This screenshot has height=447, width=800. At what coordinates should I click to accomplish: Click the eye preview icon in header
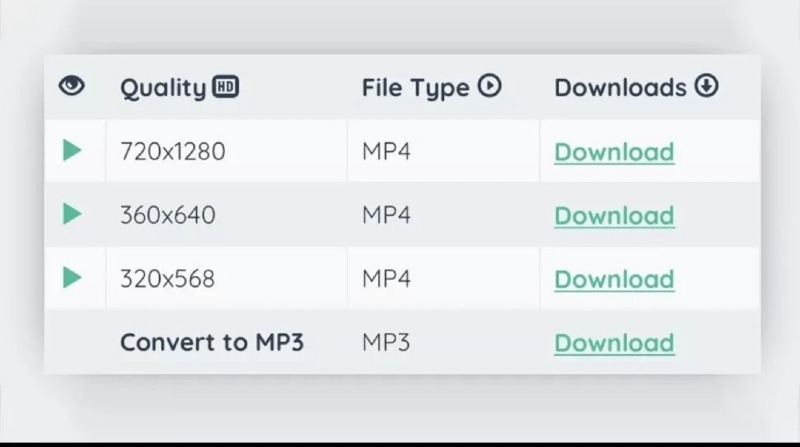71,86
